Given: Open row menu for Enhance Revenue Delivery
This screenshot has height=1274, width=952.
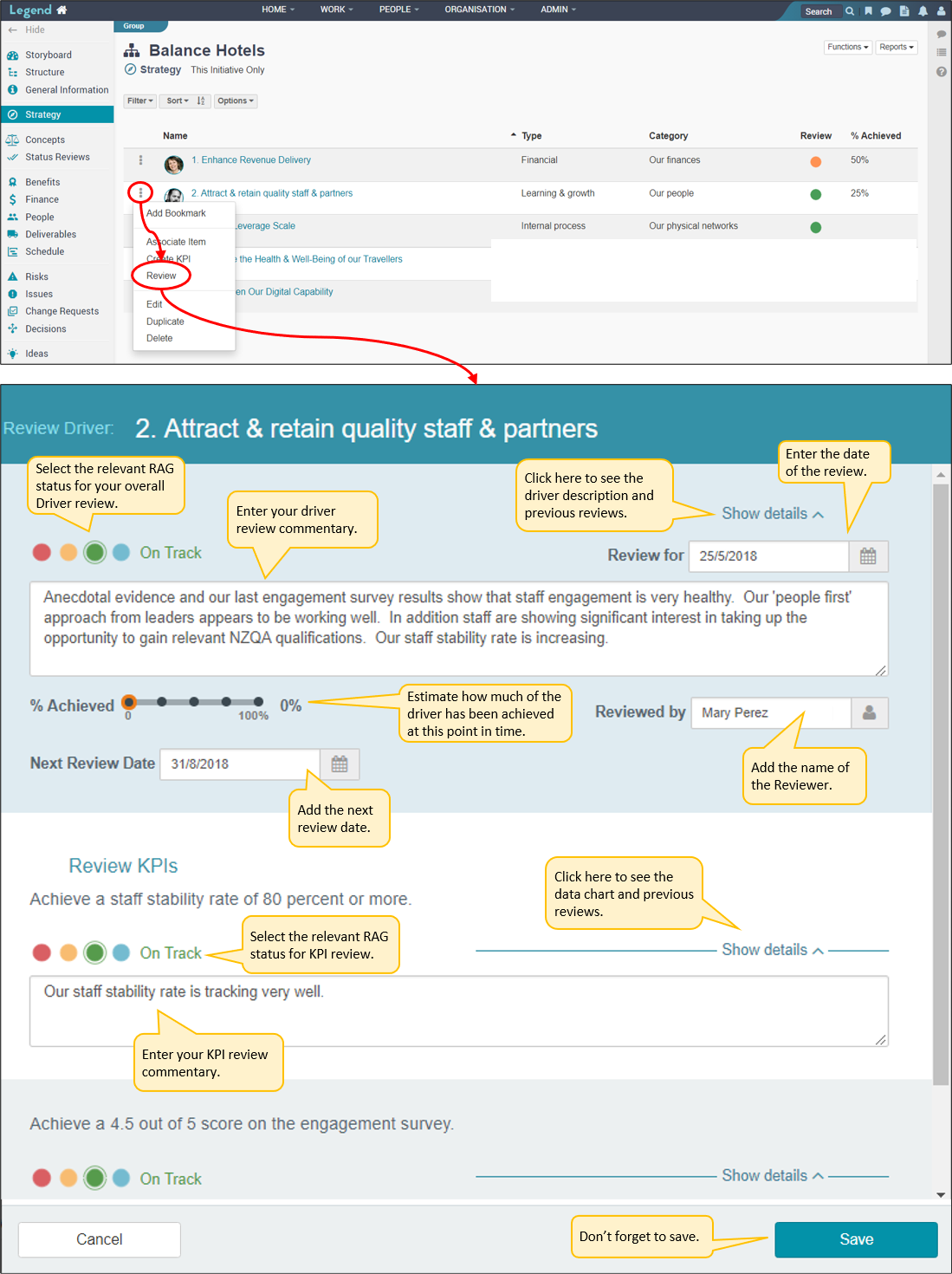Looking at the screenshot, I should (140, 160).
